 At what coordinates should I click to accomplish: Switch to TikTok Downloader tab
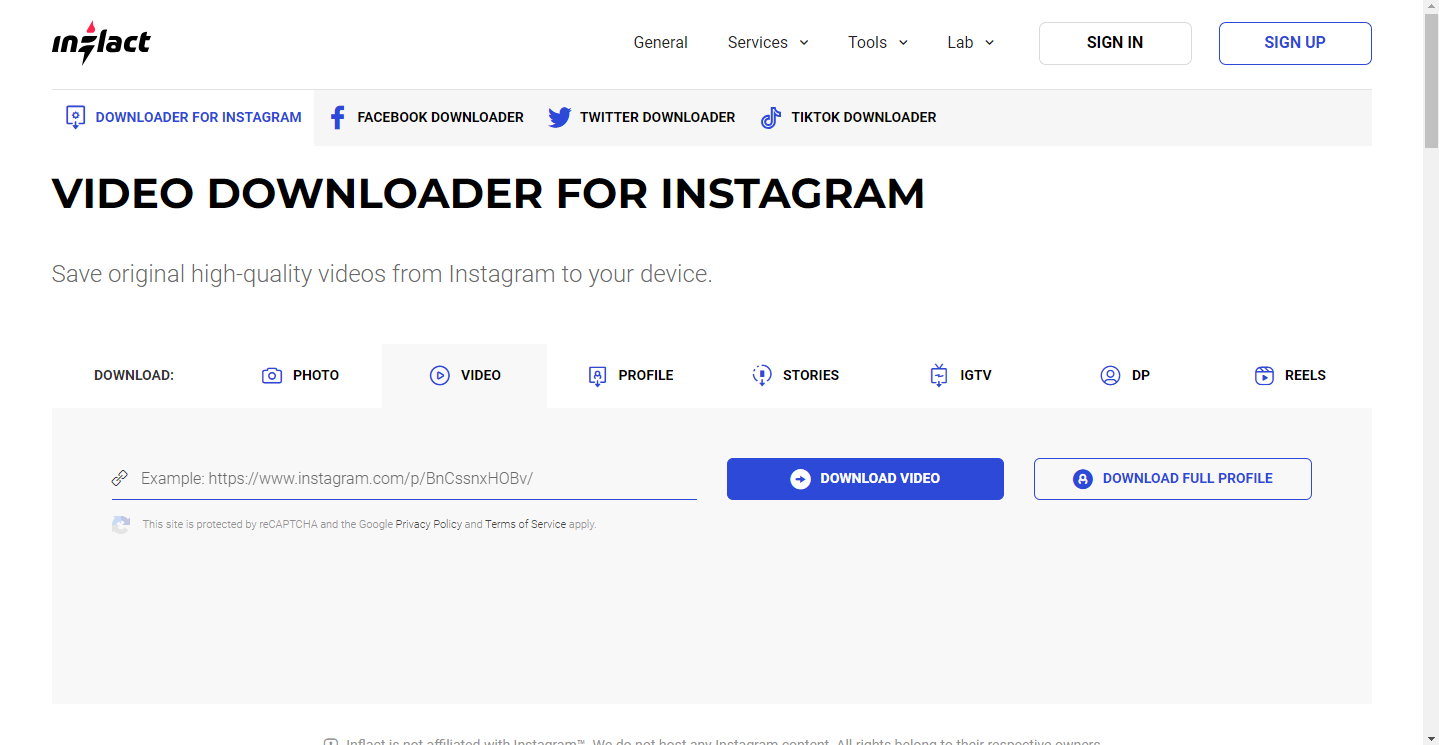tap(848, 117)
